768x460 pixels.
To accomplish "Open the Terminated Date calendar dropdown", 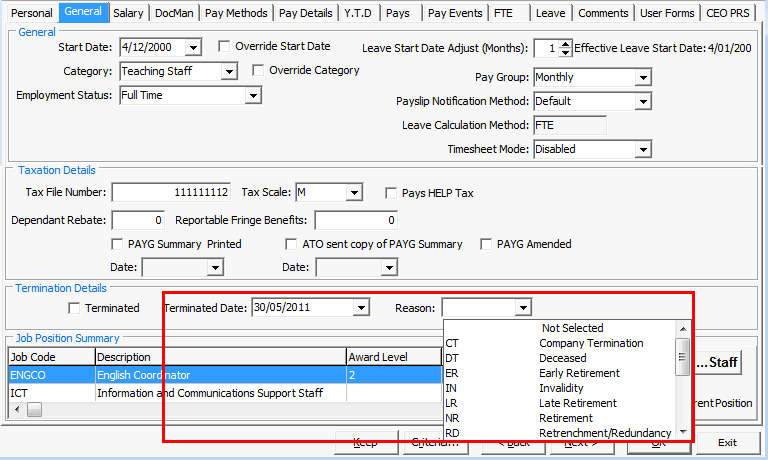I will (361, 308).
